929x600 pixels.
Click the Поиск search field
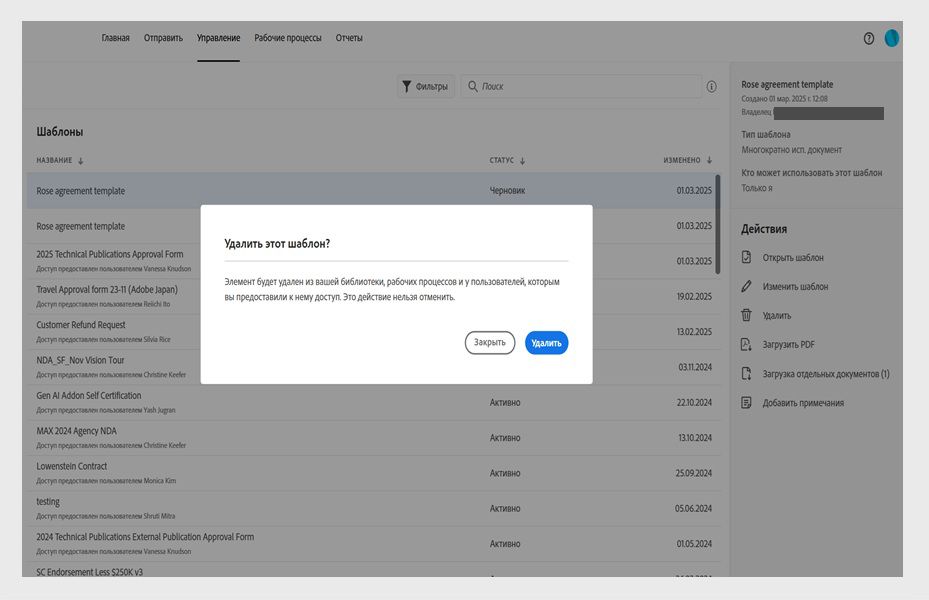[581, 86]
